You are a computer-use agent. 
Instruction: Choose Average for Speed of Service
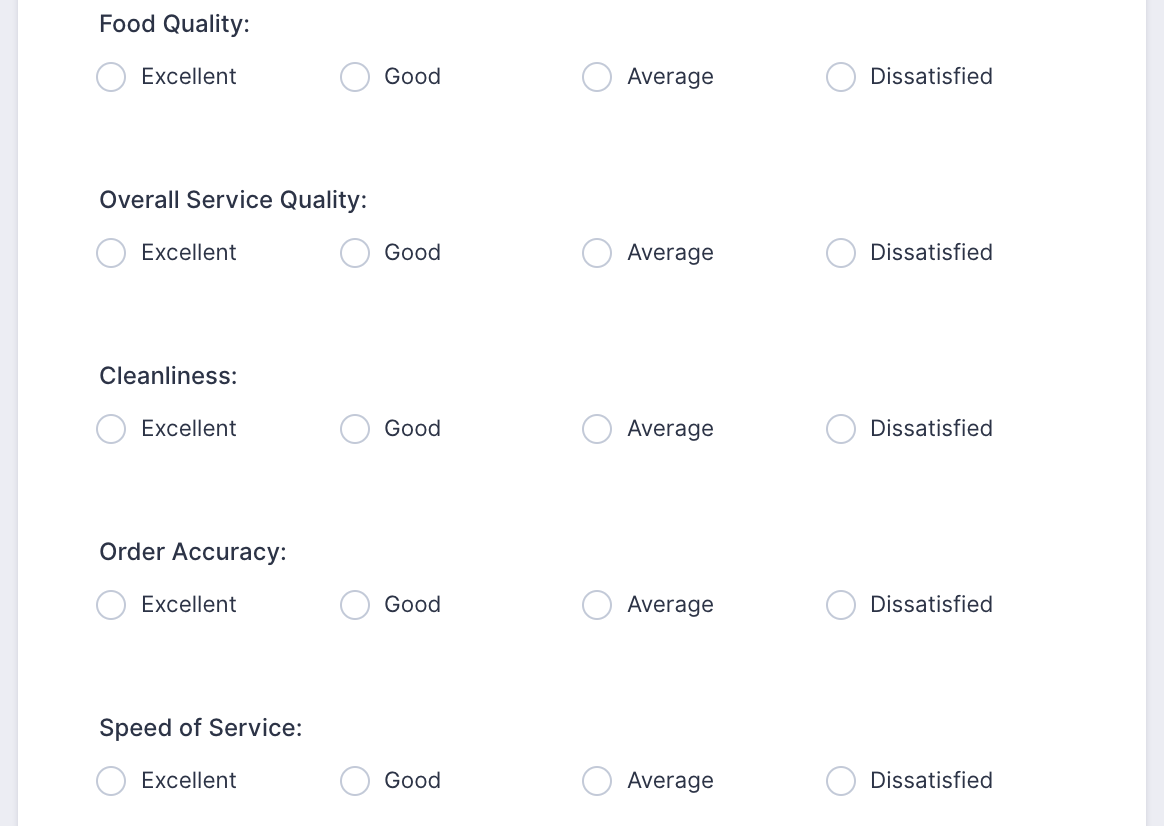click(597, 781)
